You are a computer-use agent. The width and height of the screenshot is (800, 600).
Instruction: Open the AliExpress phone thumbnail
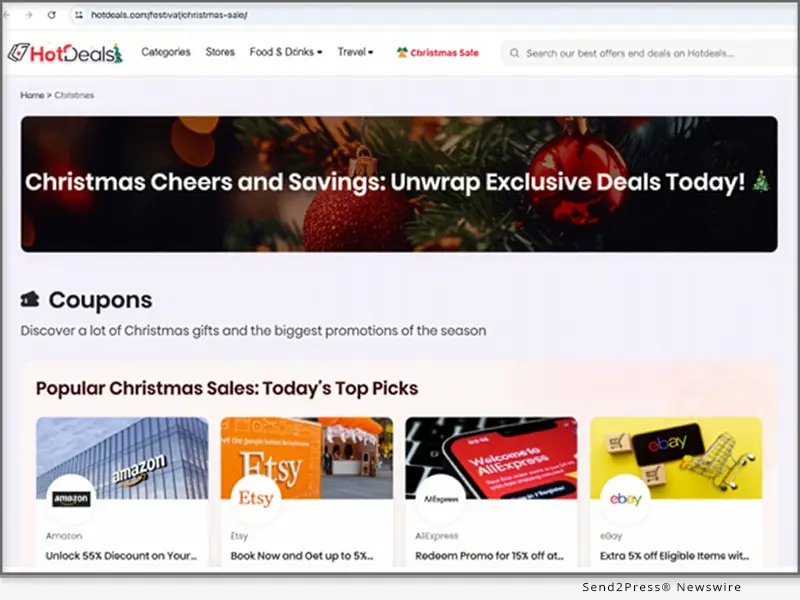point(491,458)
